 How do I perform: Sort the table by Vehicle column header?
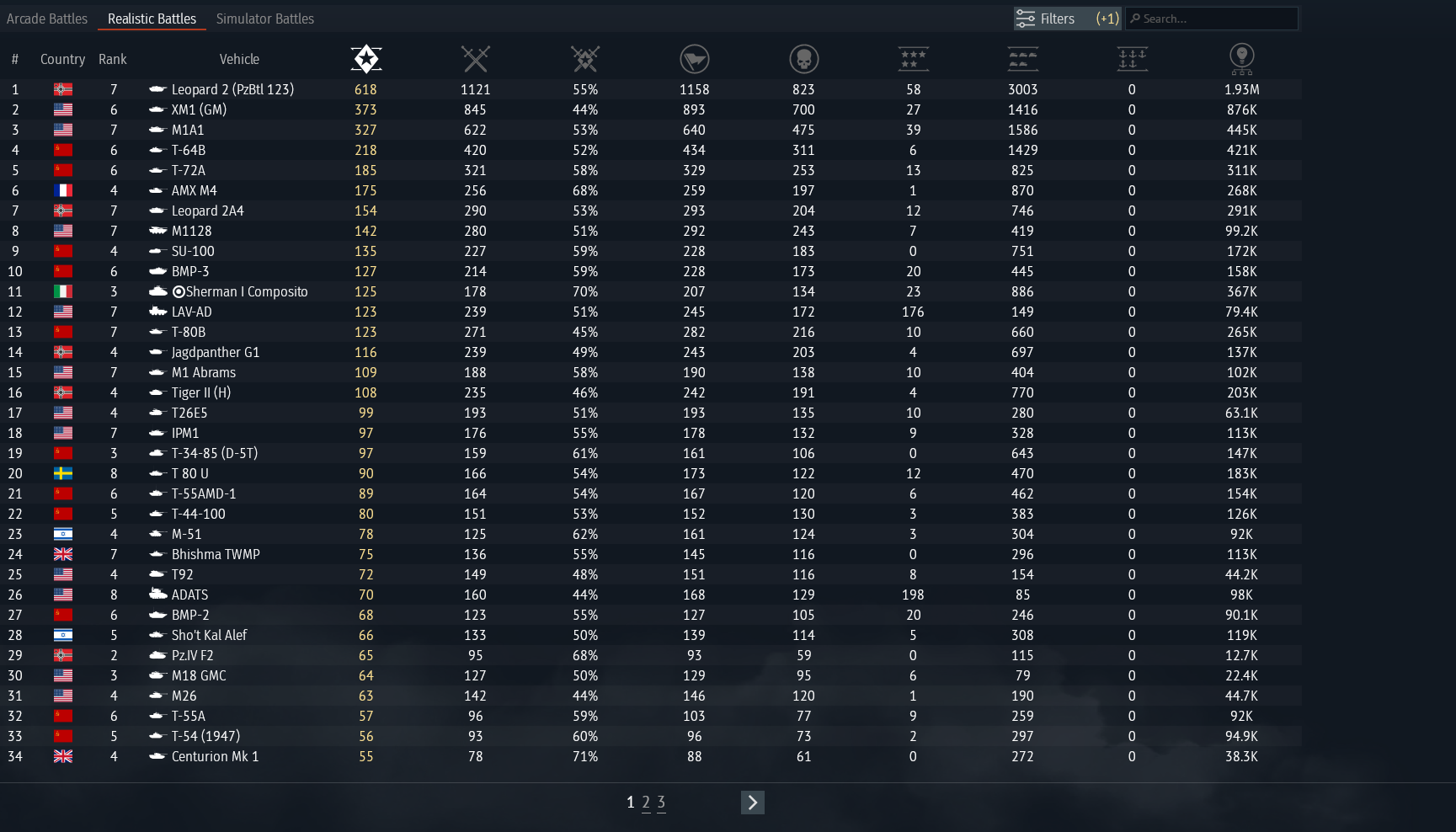(x=239, y=59)
